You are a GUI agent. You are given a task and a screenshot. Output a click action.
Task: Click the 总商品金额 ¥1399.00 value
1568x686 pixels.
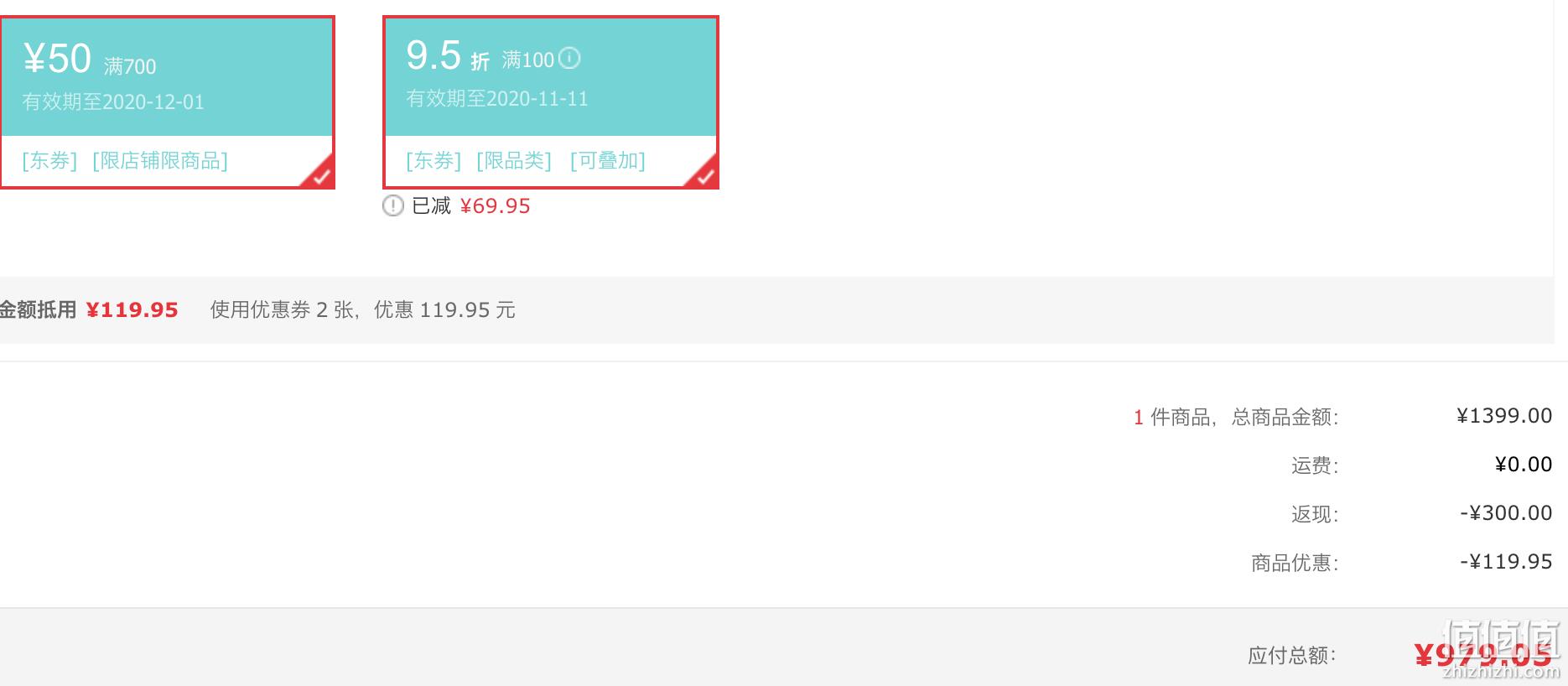1504,416
